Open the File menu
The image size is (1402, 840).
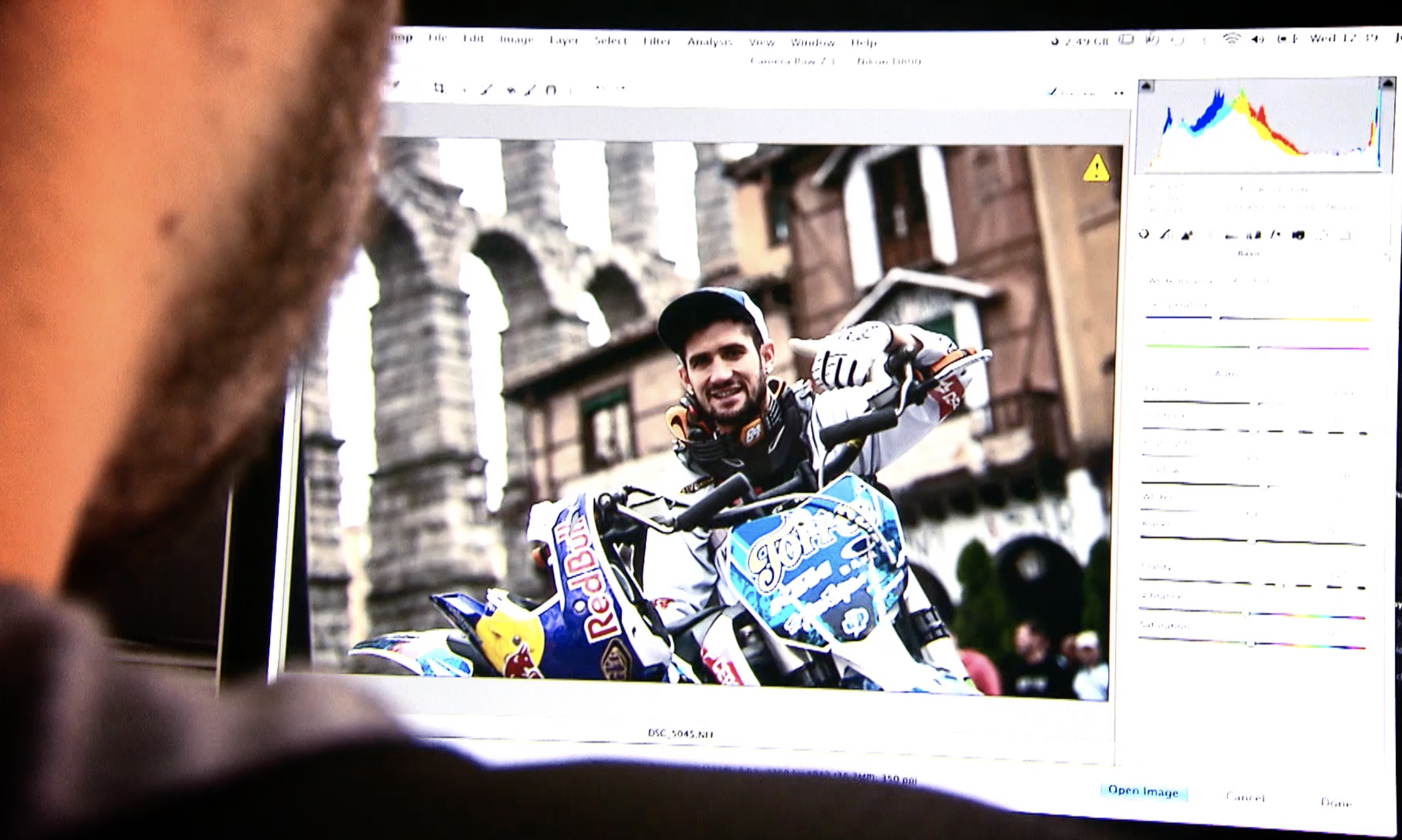(437, 38)
